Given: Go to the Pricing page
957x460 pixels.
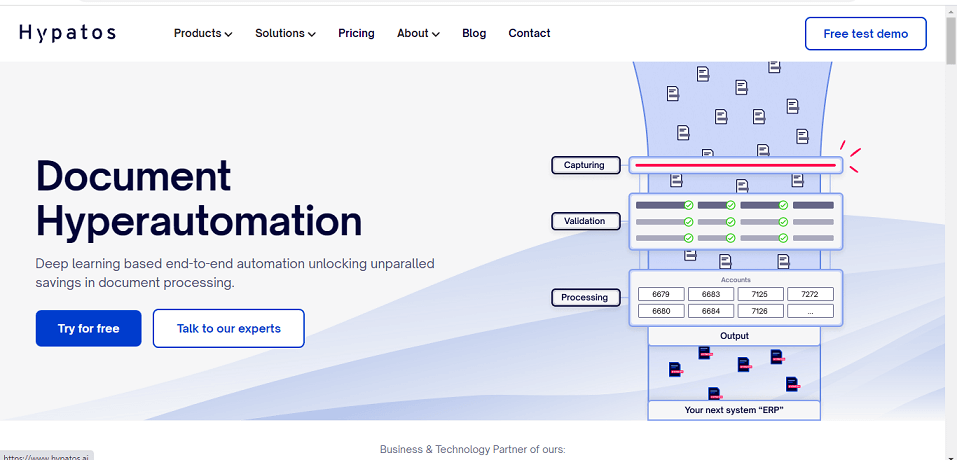Looking at the screenshot, I should click(356, 34).
